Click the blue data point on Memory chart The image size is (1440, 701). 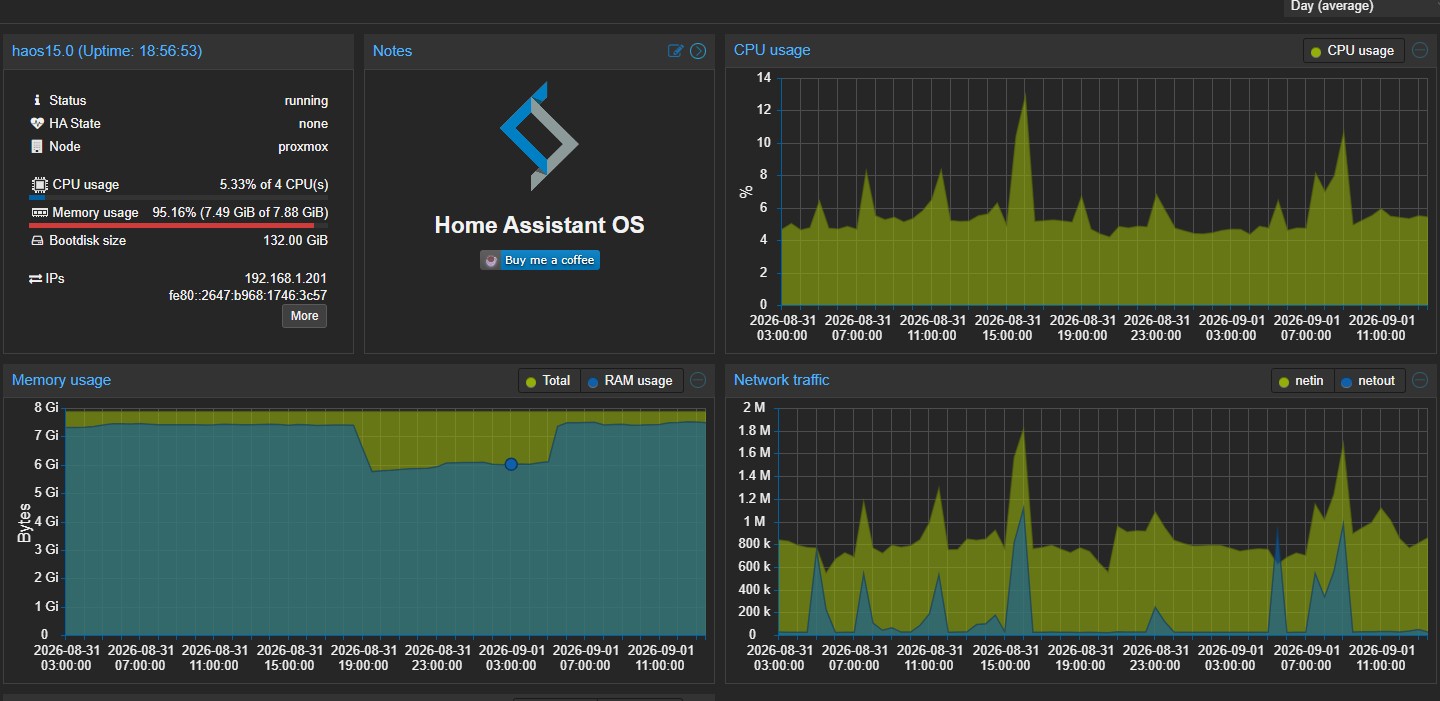tap(511, 464)
